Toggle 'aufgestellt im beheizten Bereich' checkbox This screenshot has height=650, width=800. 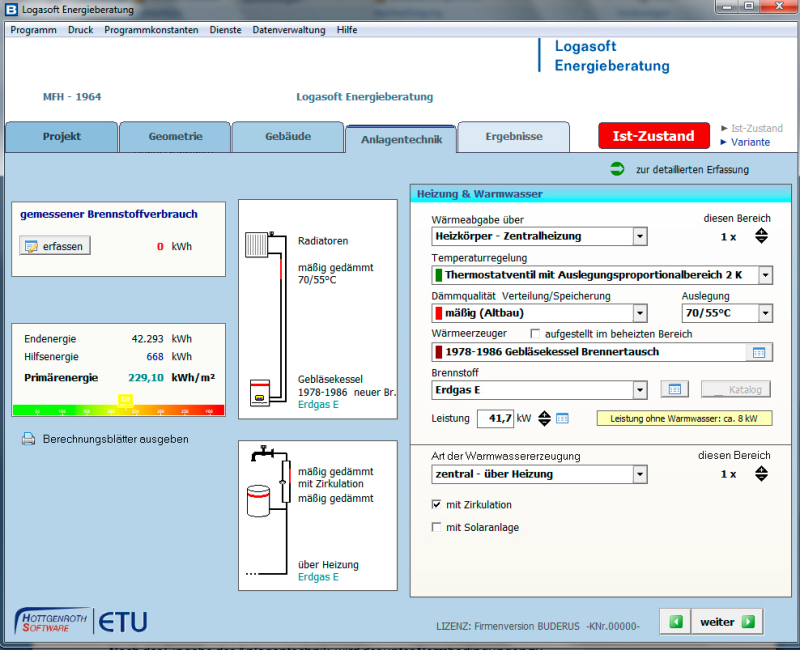(x=535, y=334)
